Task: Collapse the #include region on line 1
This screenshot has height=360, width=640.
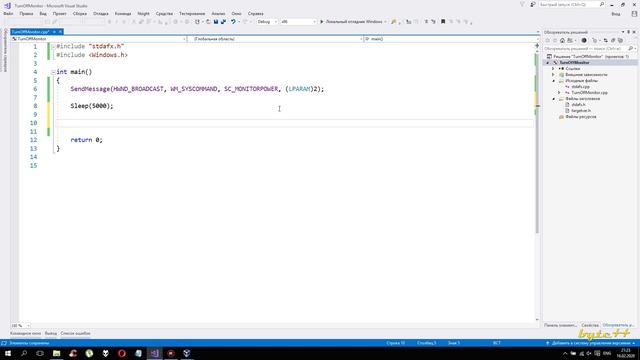Action: point(53,47)
